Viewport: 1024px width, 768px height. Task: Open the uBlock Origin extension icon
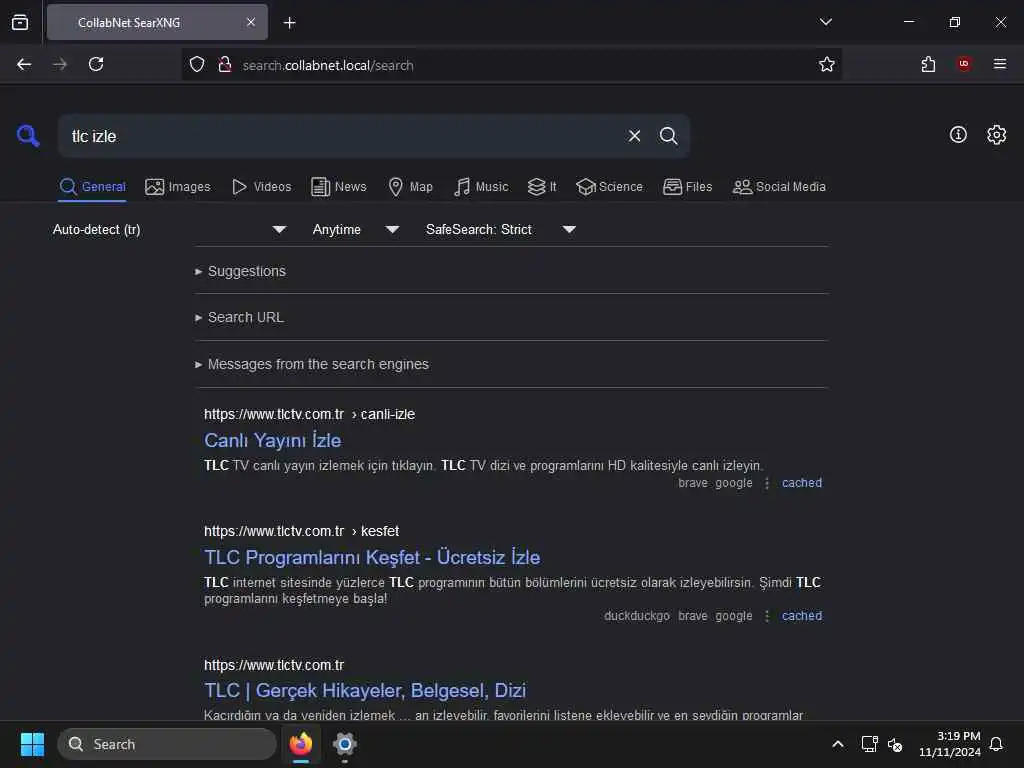coord(964,64)
